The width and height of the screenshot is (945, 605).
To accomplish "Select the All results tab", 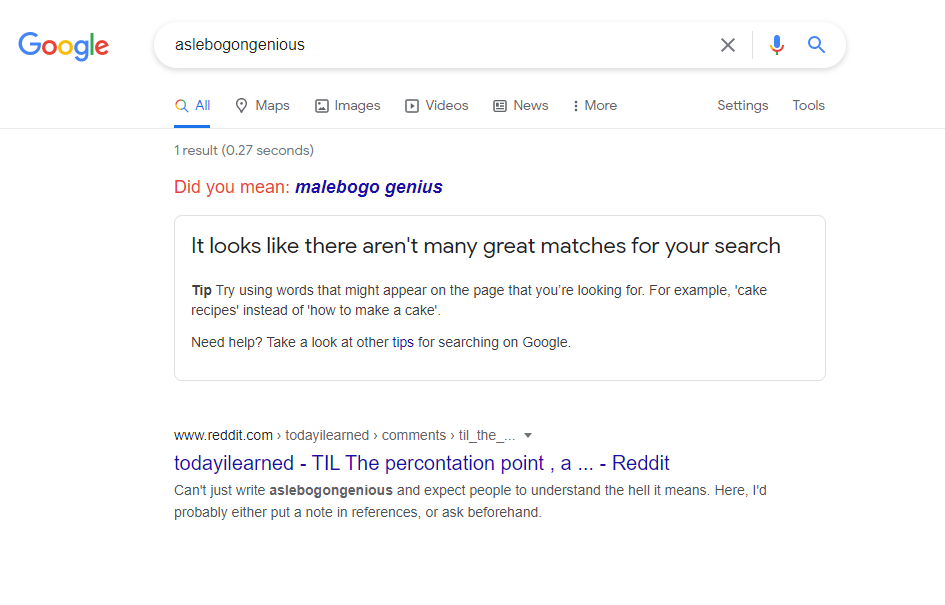I will (192, 106).
